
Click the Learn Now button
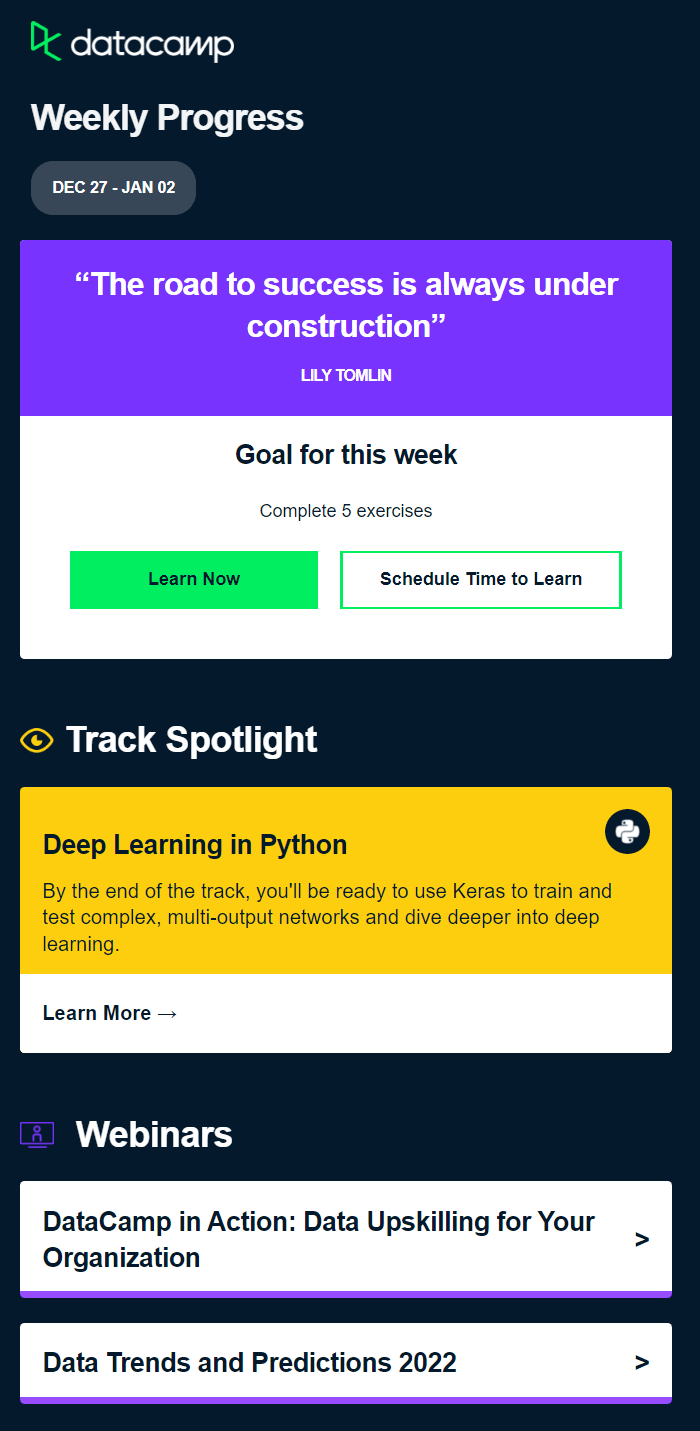193,580
